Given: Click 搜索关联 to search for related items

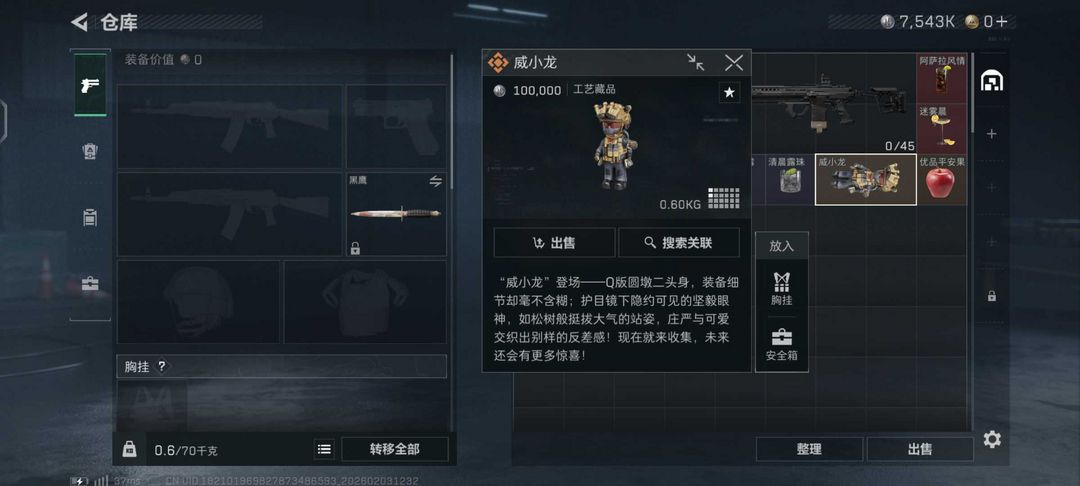Looking at the screenshot, I should pyautogui.click(x=679, y=242).
